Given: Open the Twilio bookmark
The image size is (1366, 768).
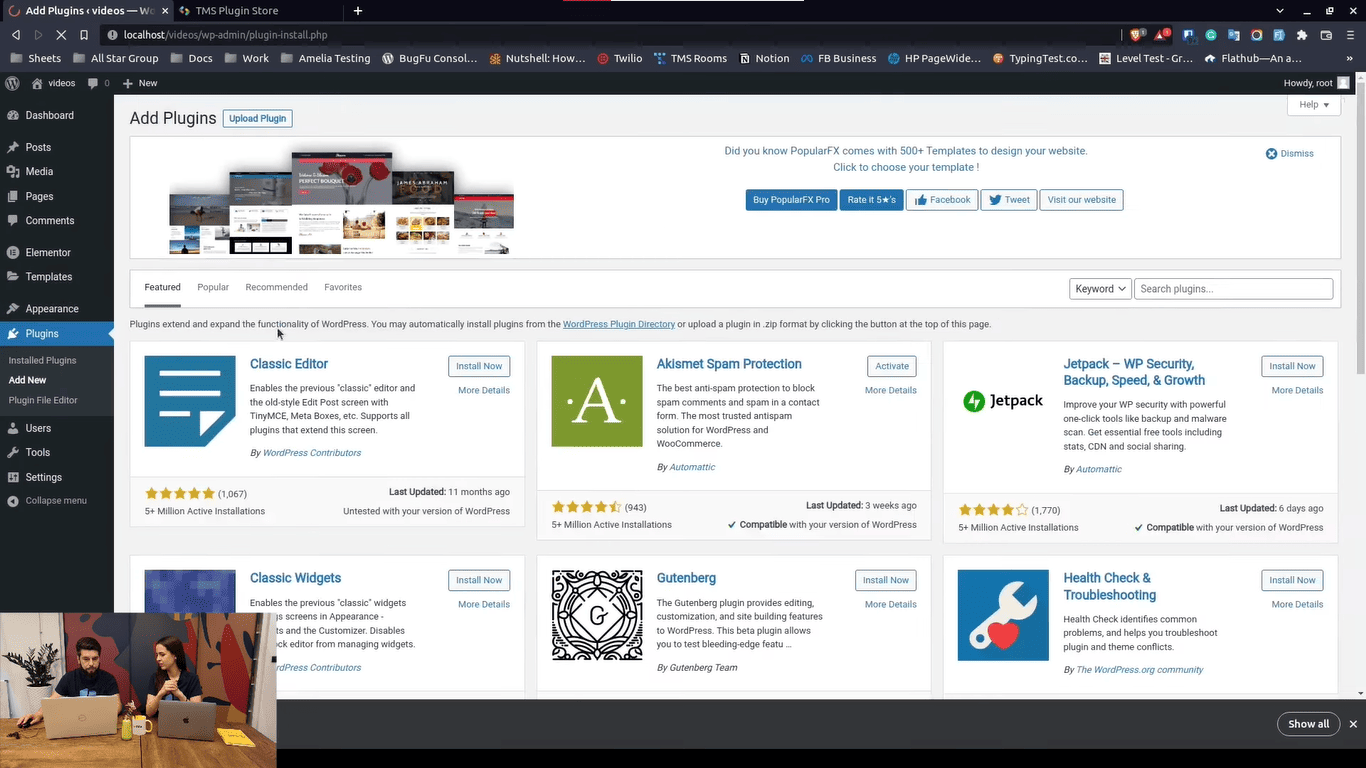Looking at the screenshot, I should pyautogui.click(x=620, y=58).
